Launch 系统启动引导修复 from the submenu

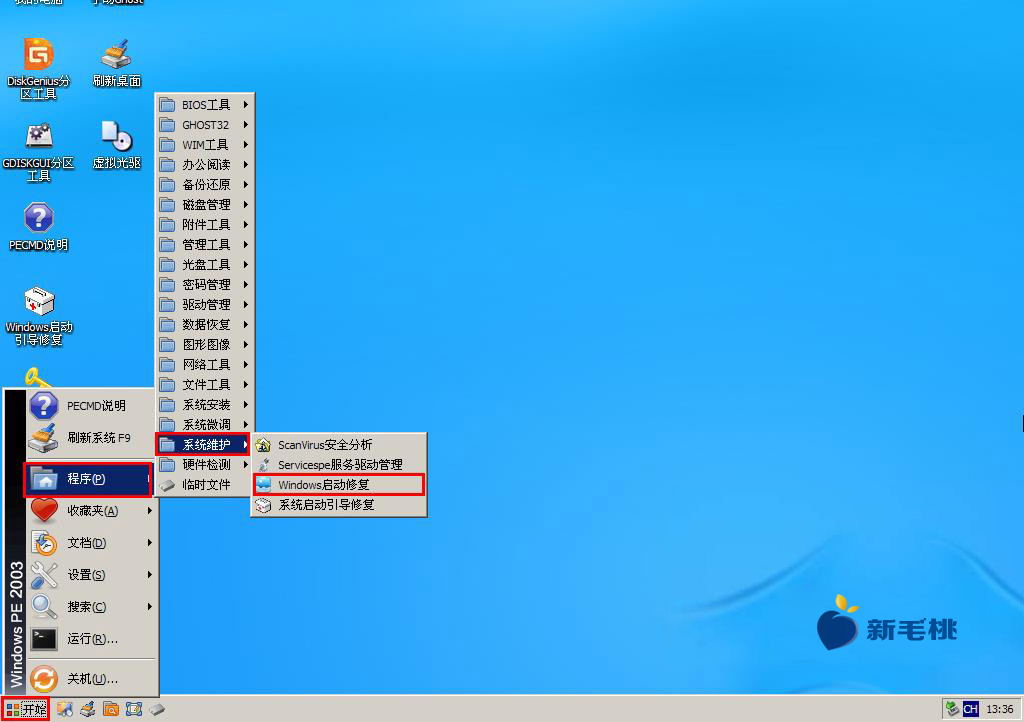tap(339, 505)
